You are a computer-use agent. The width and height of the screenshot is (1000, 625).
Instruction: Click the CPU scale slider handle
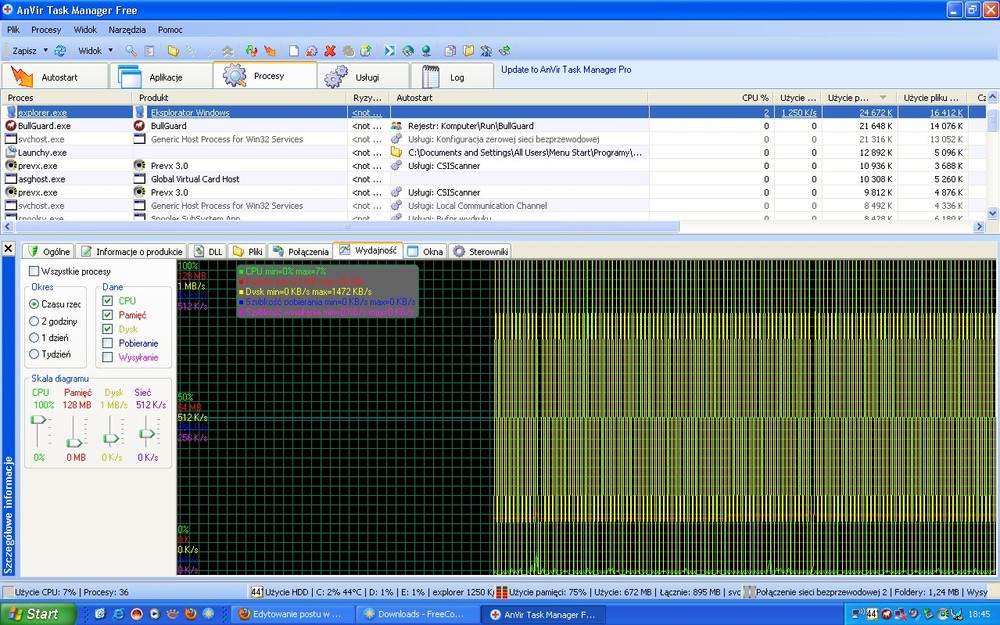[39, 420]
